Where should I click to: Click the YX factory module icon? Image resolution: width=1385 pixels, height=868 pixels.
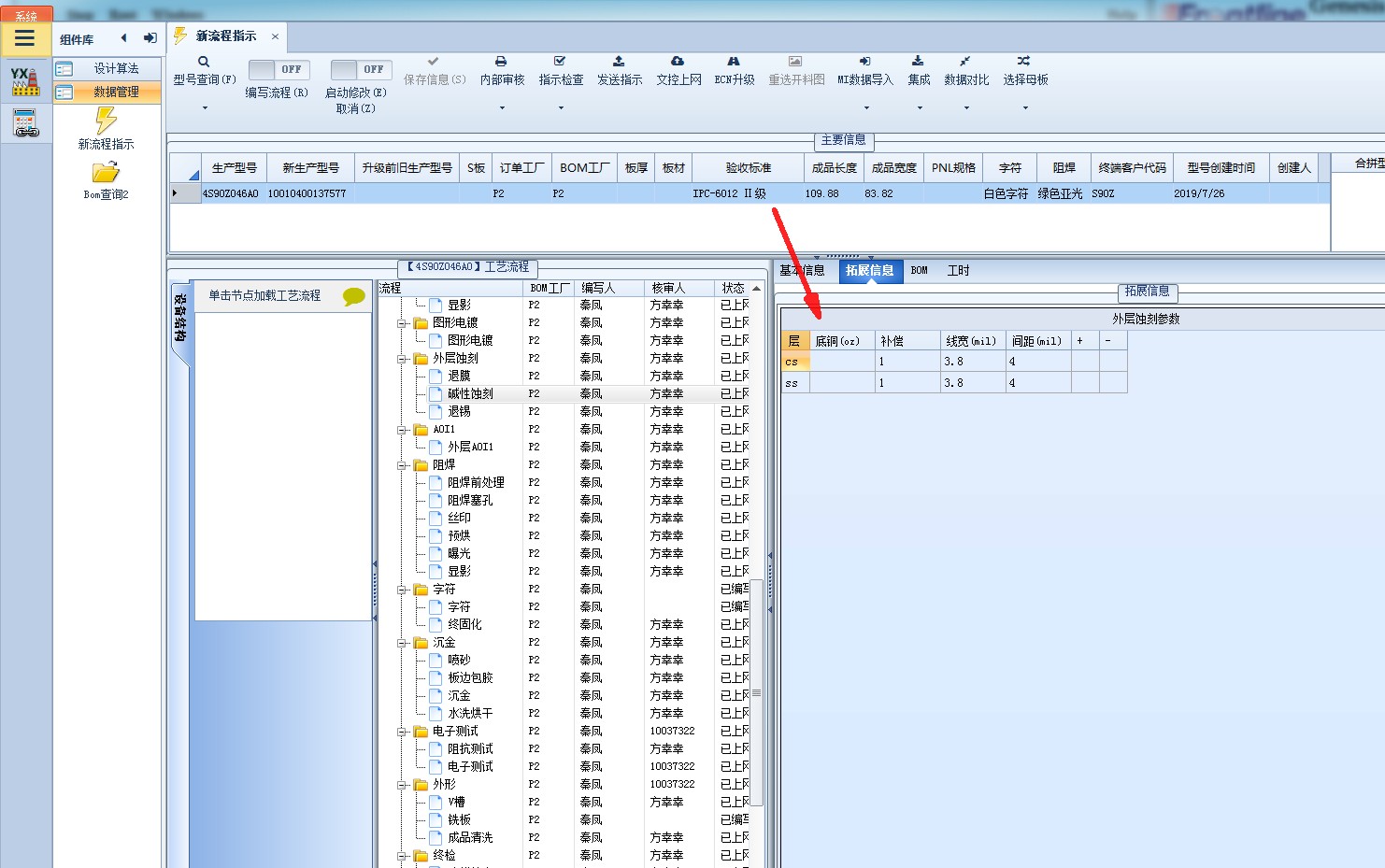(x=25, y=81)
